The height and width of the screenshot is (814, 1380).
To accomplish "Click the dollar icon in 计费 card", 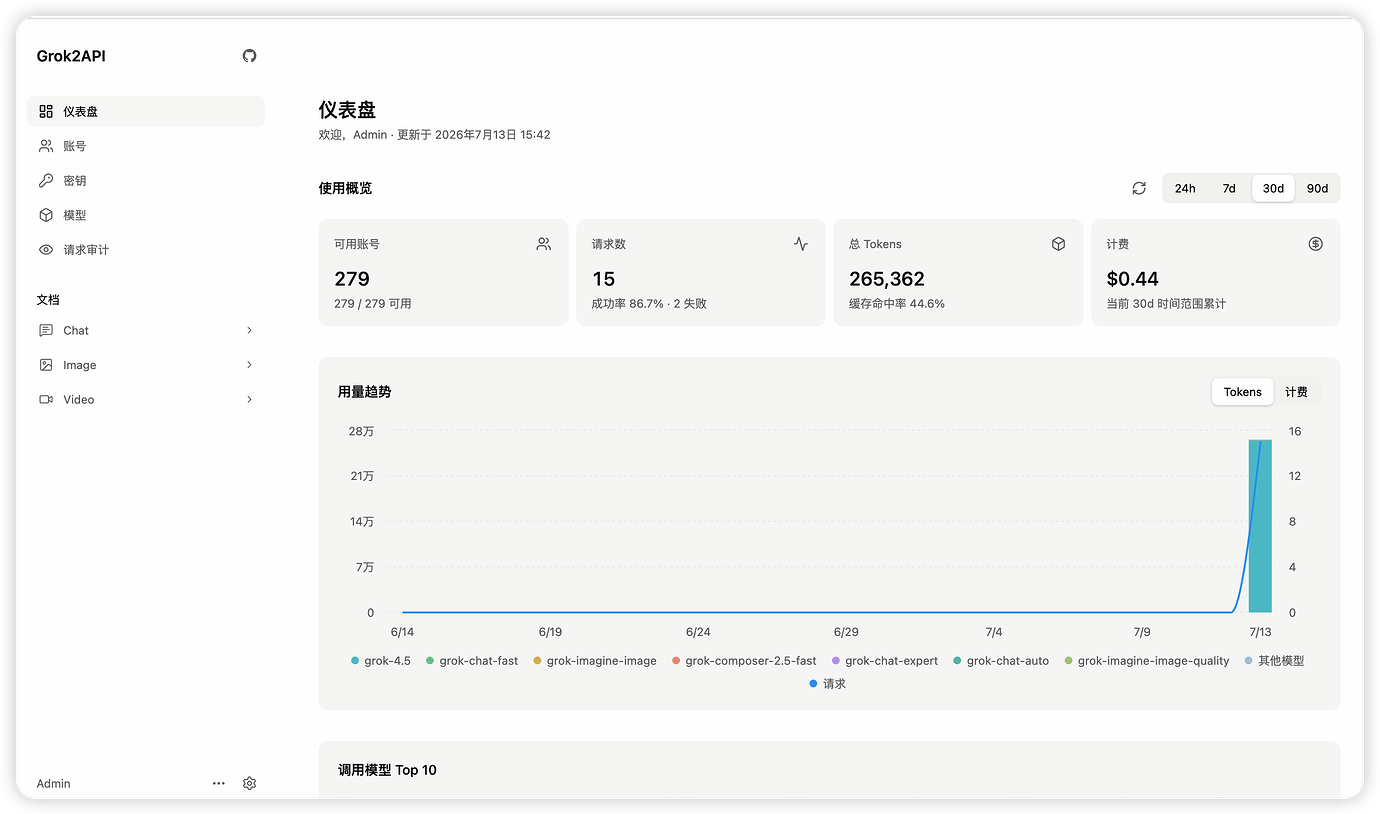I will click(1316, 244).
